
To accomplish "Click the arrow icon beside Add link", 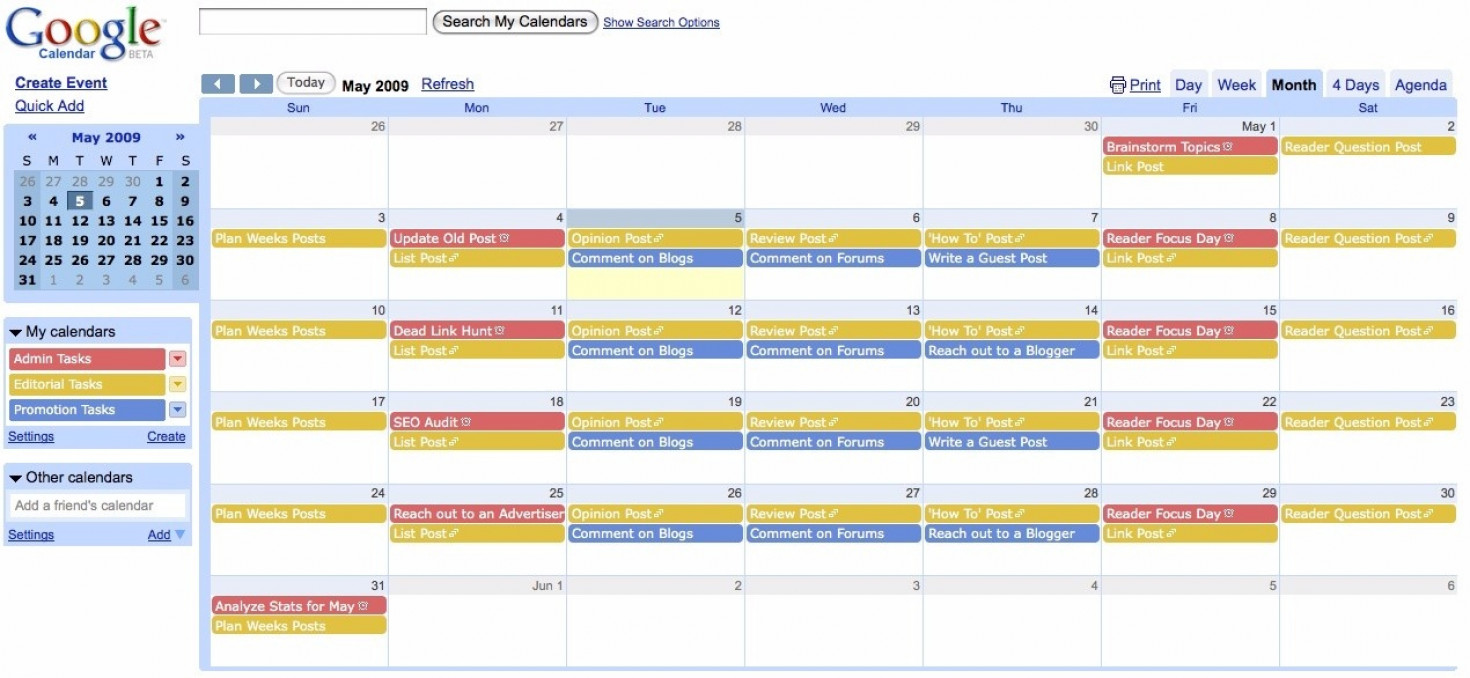I will tap(180, 535).
